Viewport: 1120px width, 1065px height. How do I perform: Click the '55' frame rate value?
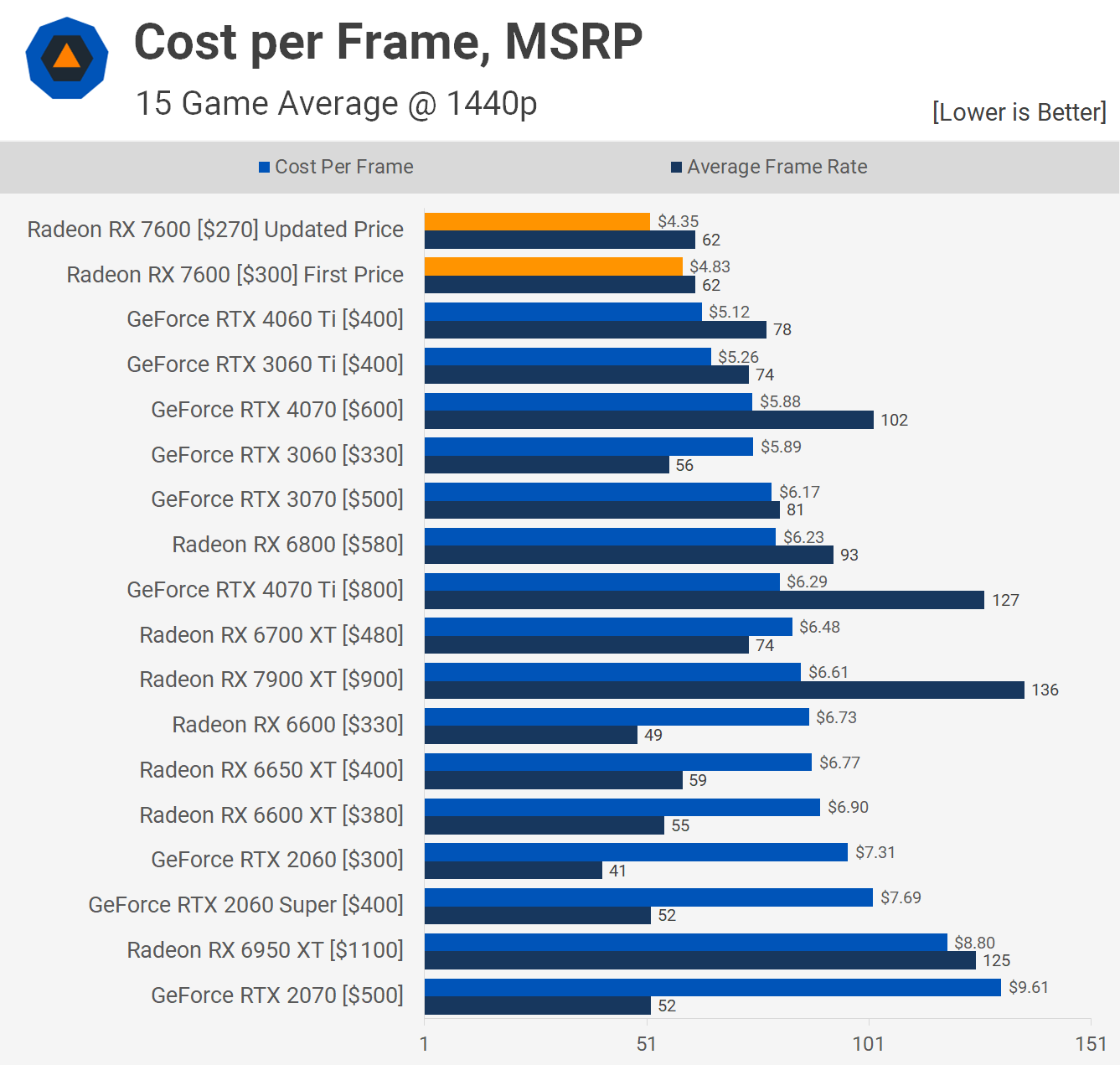(680, 825)
